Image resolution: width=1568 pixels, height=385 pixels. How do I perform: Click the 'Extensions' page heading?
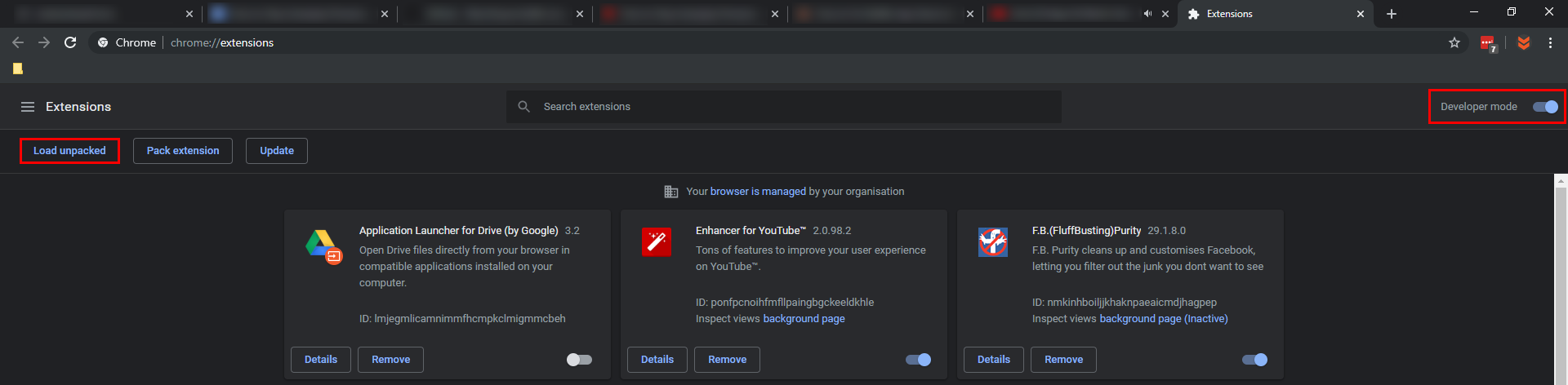(78, 107)
